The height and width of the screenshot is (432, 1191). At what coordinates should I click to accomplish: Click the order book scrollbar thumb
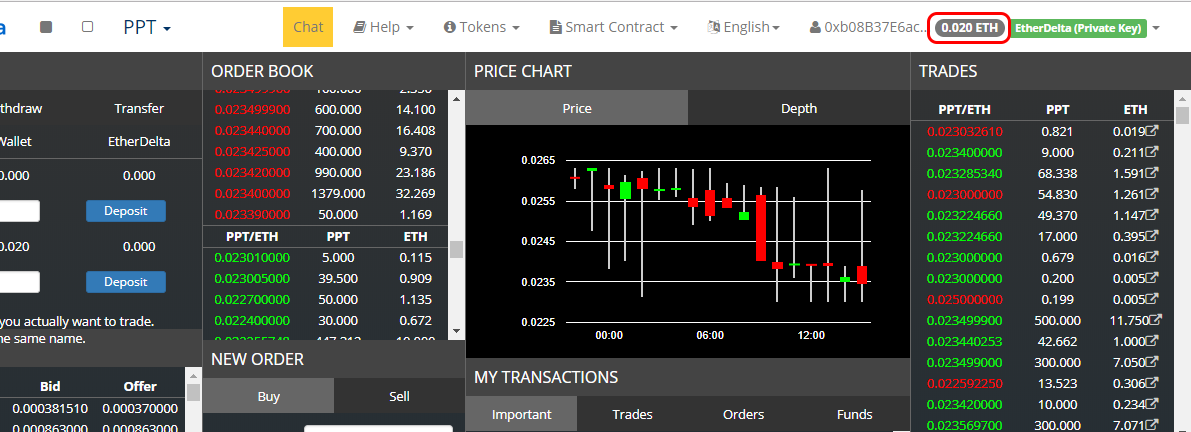point(456,250)
